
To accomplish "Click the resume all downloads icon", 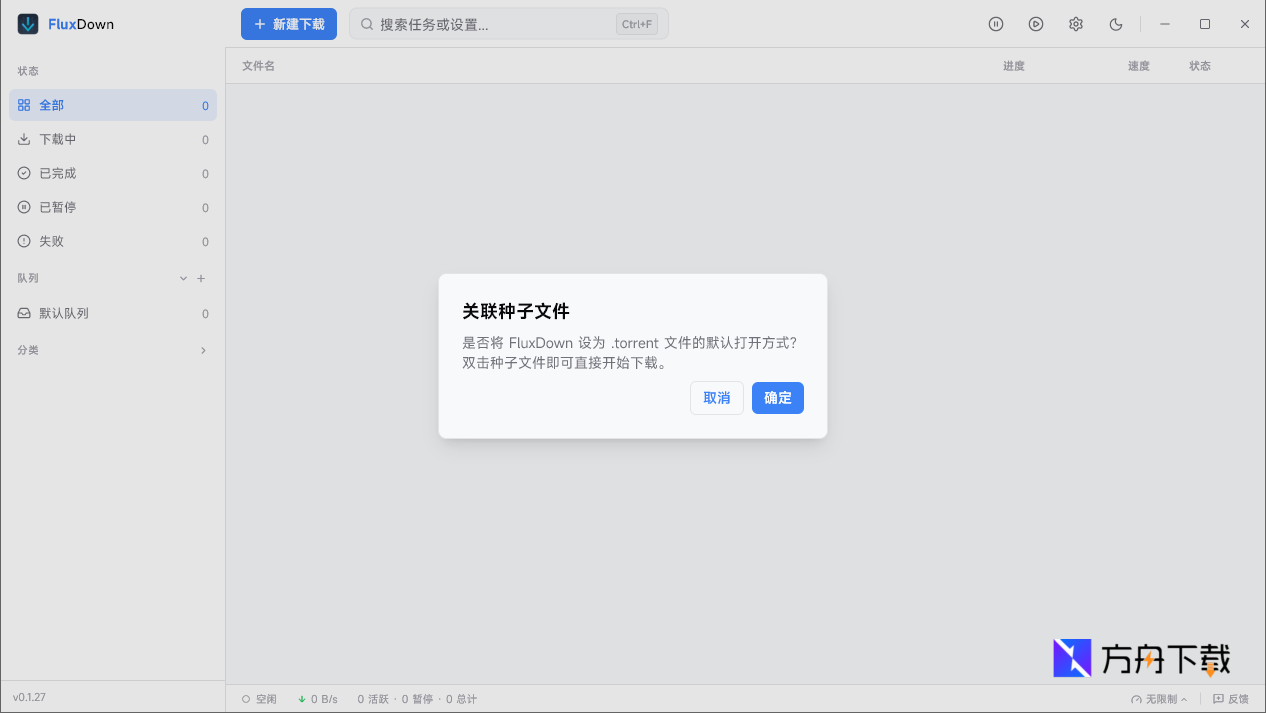I will 1036,24.
